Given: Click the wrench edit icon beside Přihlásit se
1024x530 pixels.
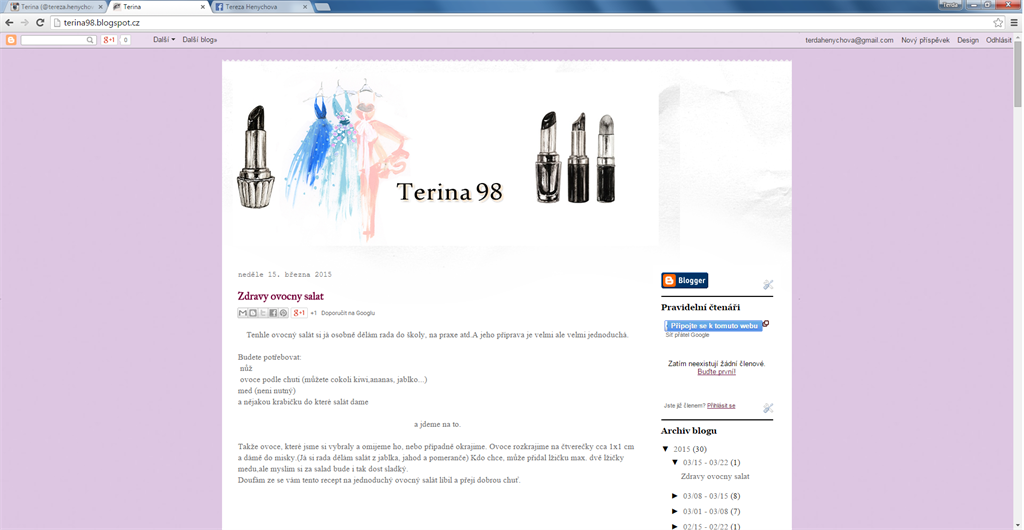Looking at the screenshot, I should tap(768, 408).
